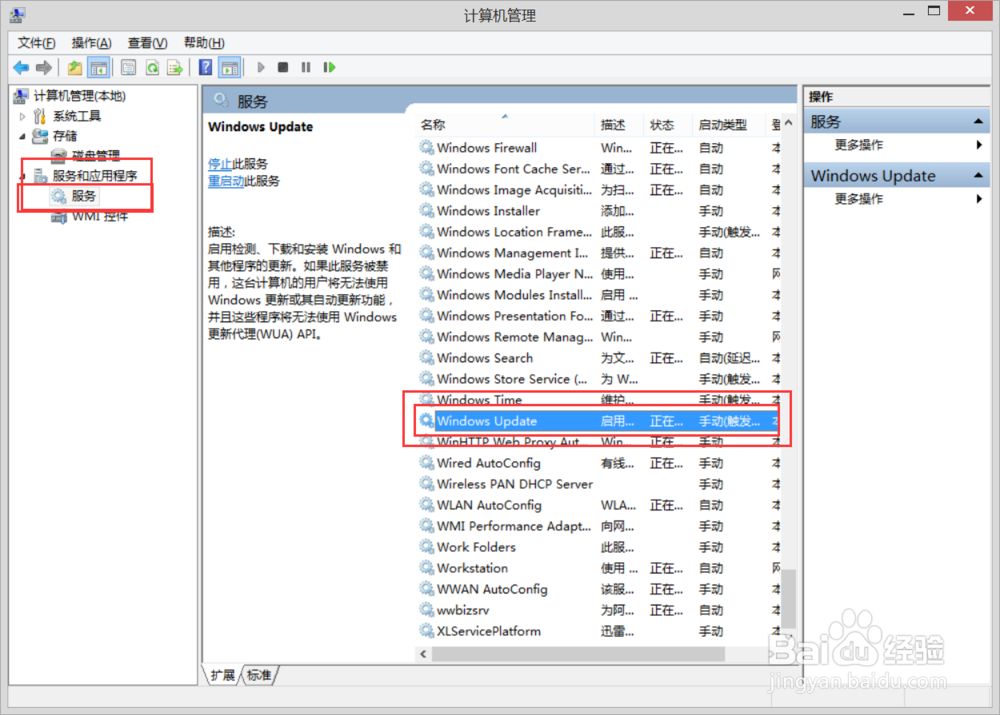Restart the service with Restart icon
Image resolution: width=1000 pixels, height=715 pixels.
(329, 68)
